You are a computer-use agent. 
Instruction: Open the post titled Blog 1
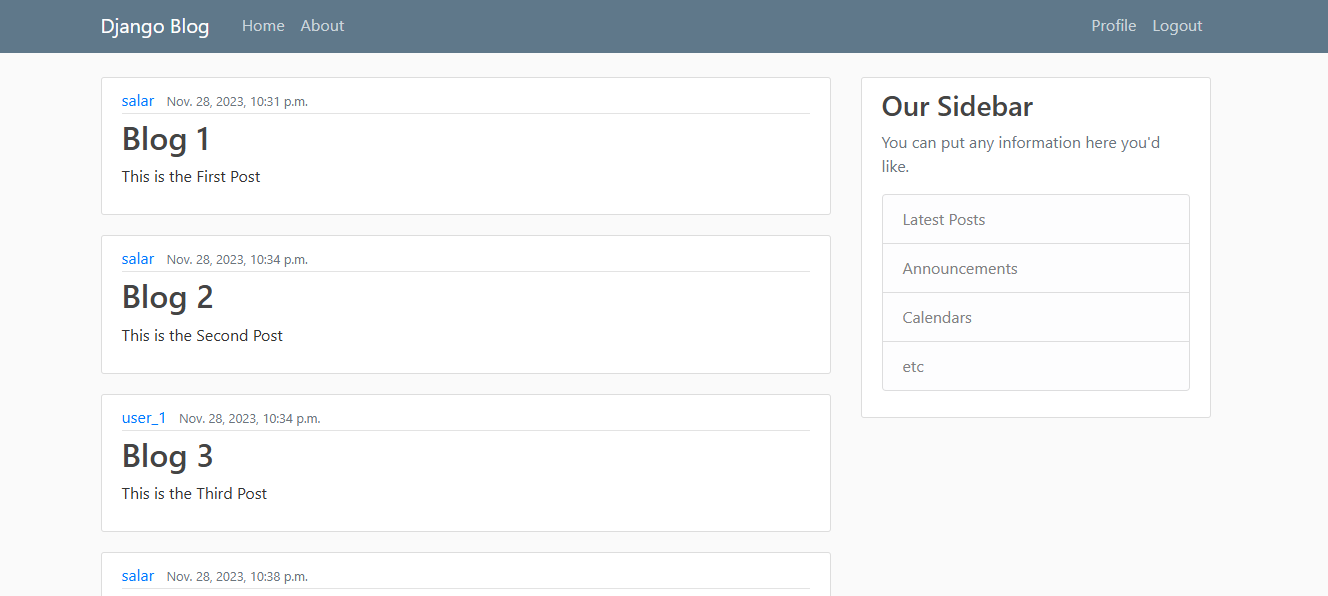(x=165, y=140)
